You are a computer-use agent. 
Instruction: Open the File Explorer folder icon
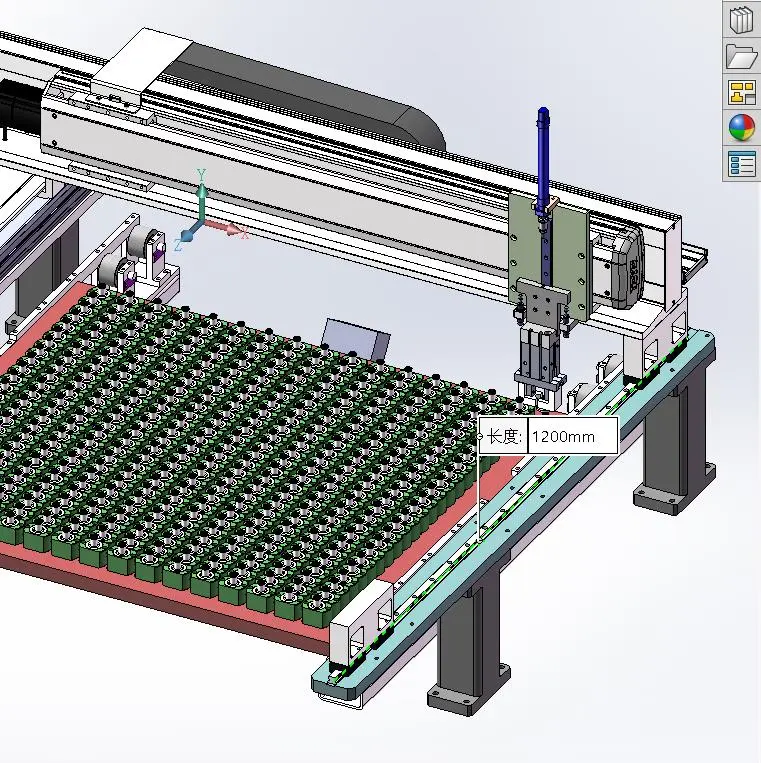tap(742, 55)
